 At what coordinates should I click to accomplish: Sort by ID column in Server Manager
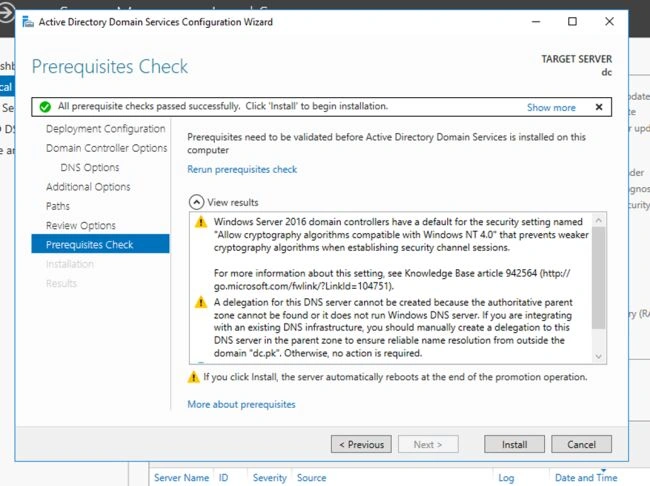click(223, 478)
